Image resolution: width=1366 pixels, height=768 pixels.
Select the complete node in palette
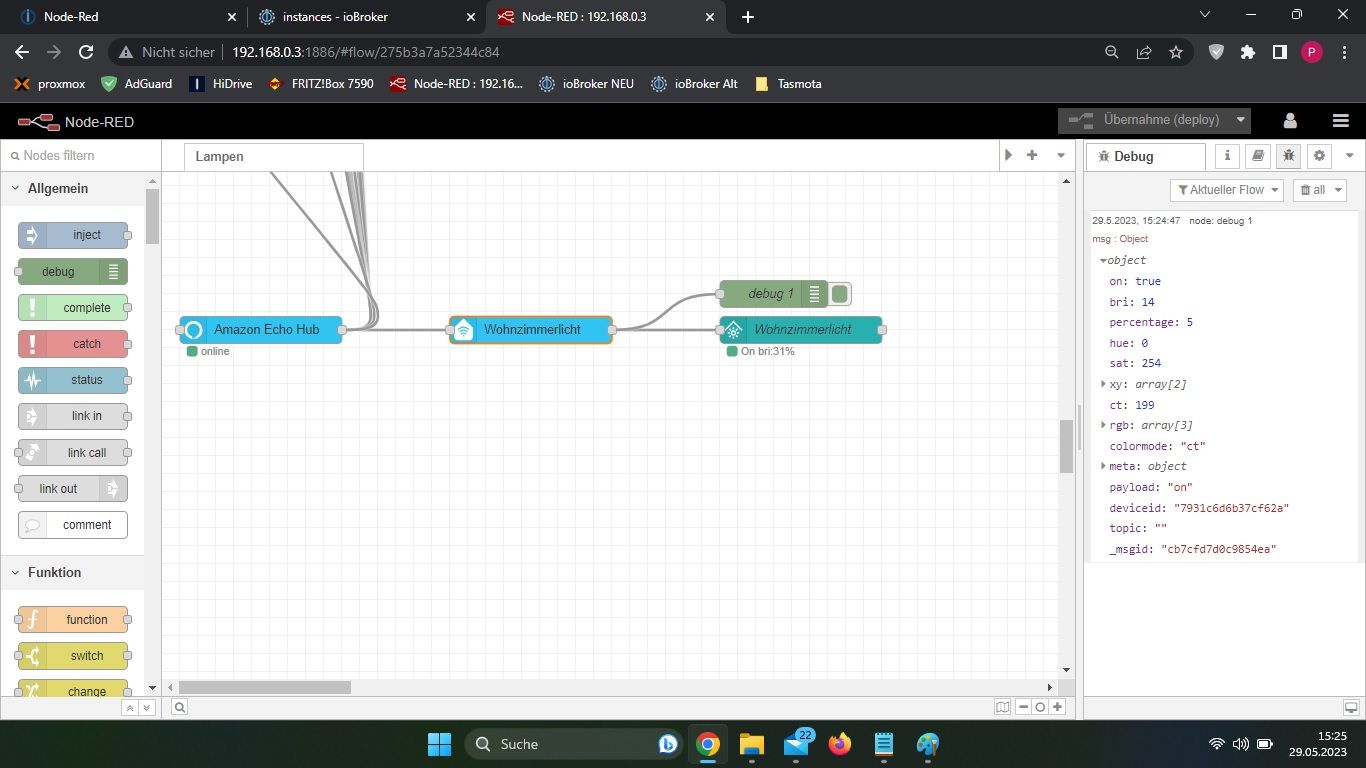click(73, 307)
